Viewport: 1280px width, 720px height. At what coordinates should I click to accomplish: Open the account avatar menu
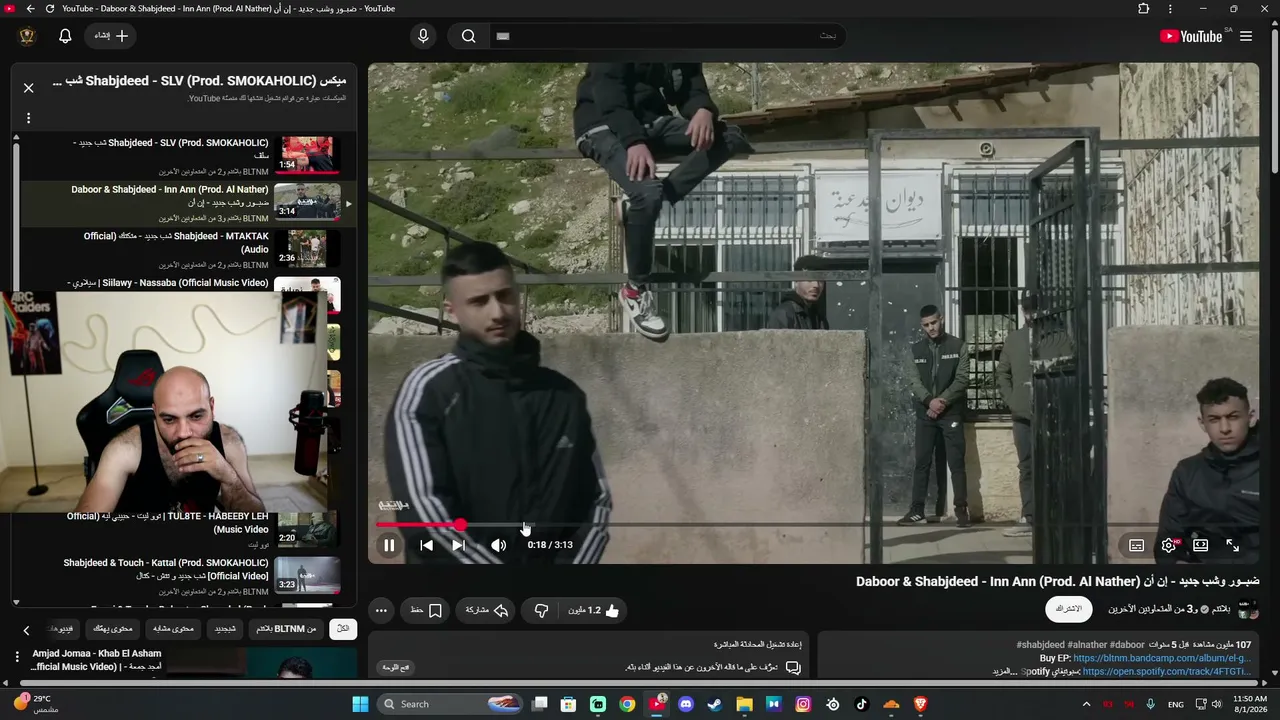27,36
